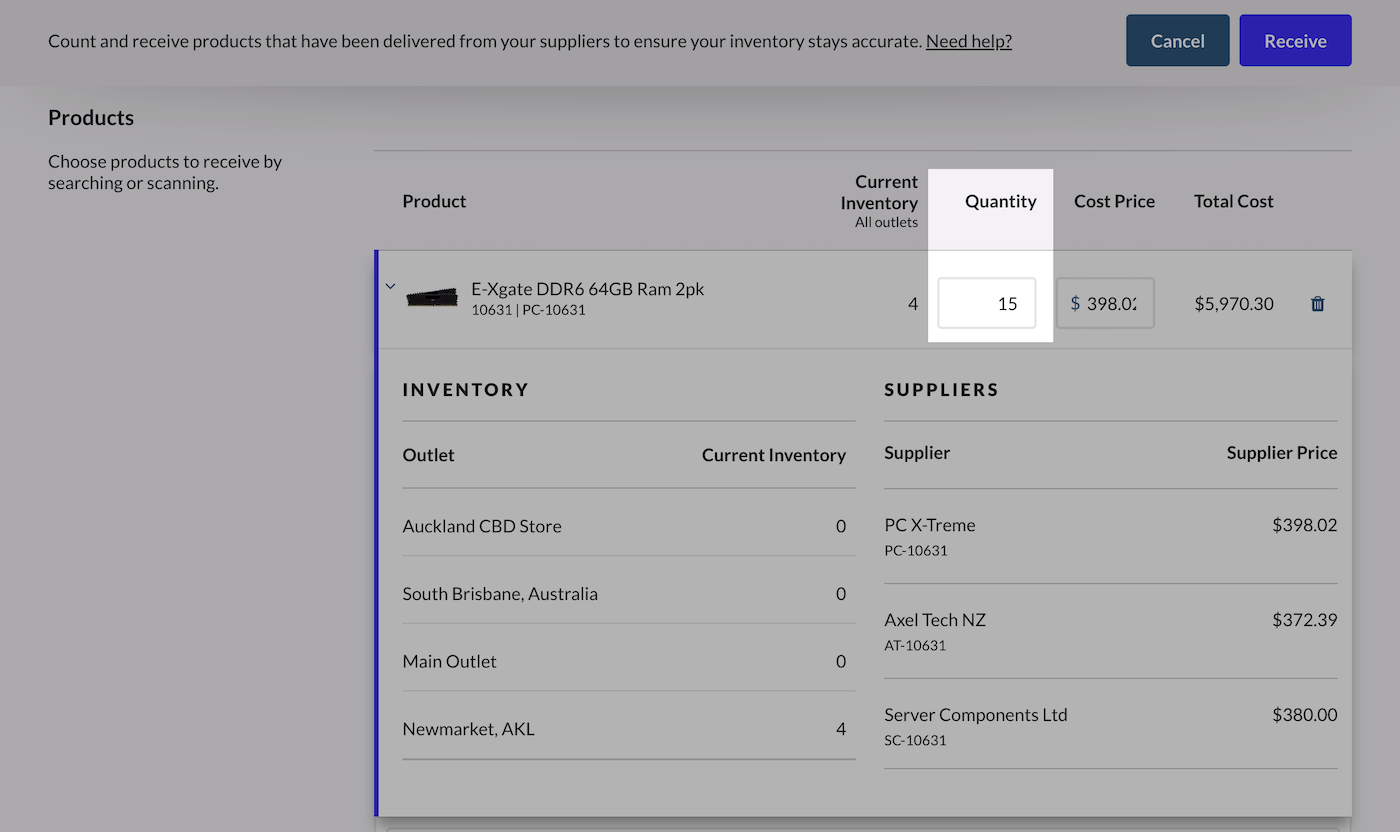Delete the E-Xgate DDR6 product row
The image size is (1400, 832).
click(x=1317, y=303)
